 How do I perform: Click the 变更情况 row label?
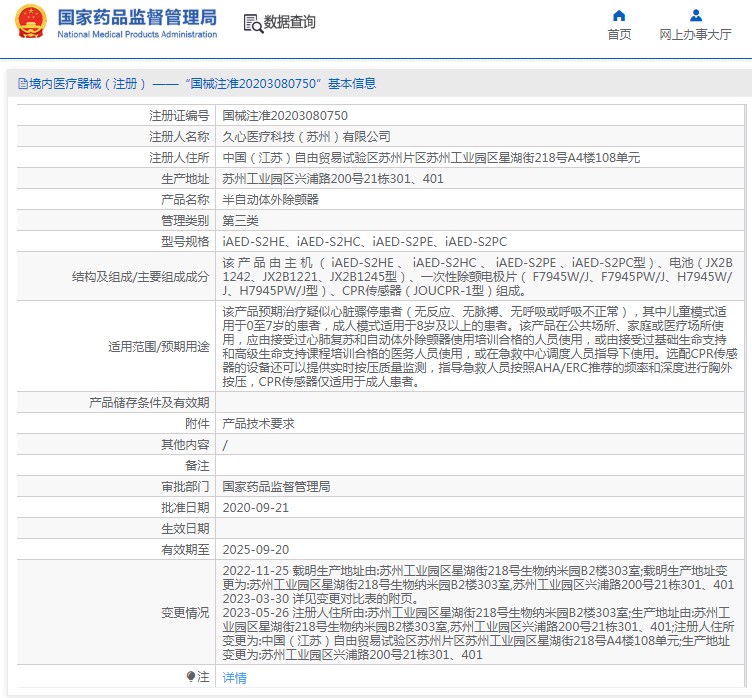click(185, 612)
